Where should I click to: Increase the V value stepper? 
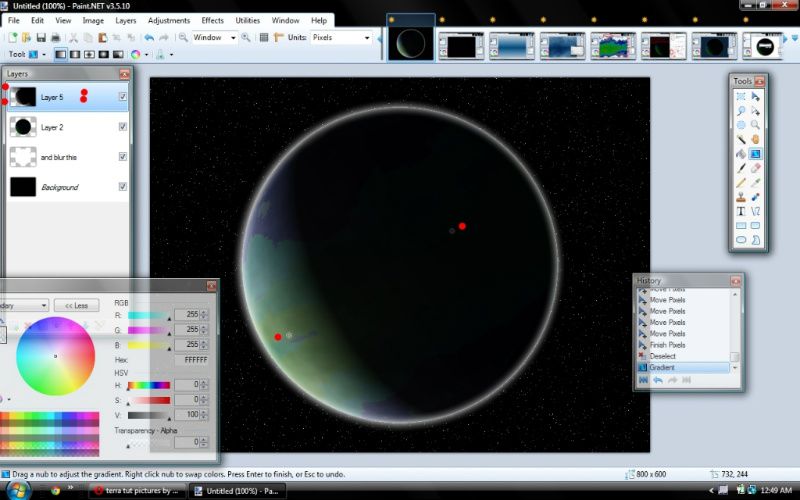204,412
